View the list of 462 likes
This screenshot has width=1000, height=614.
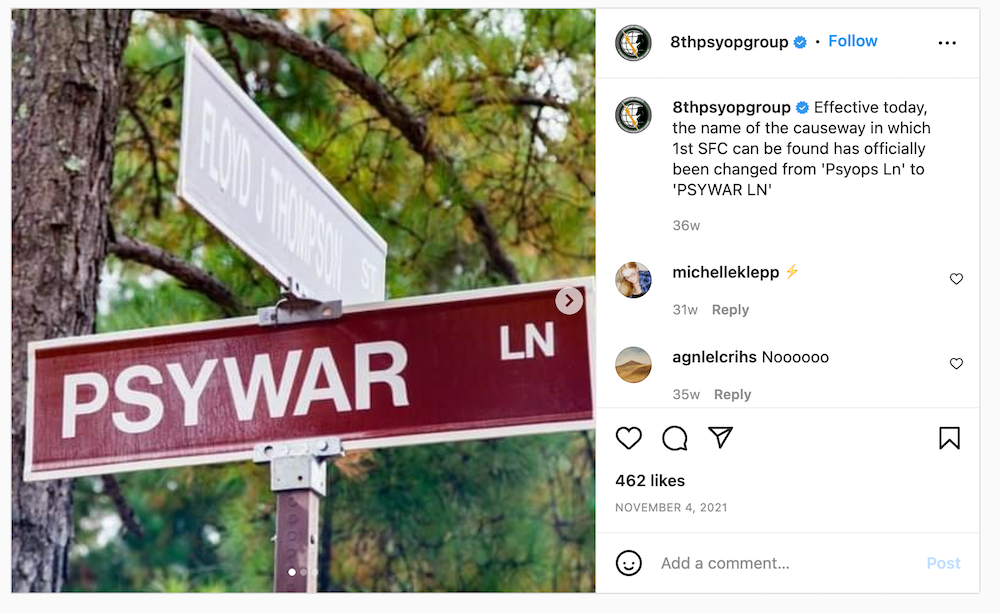[650, 481]
